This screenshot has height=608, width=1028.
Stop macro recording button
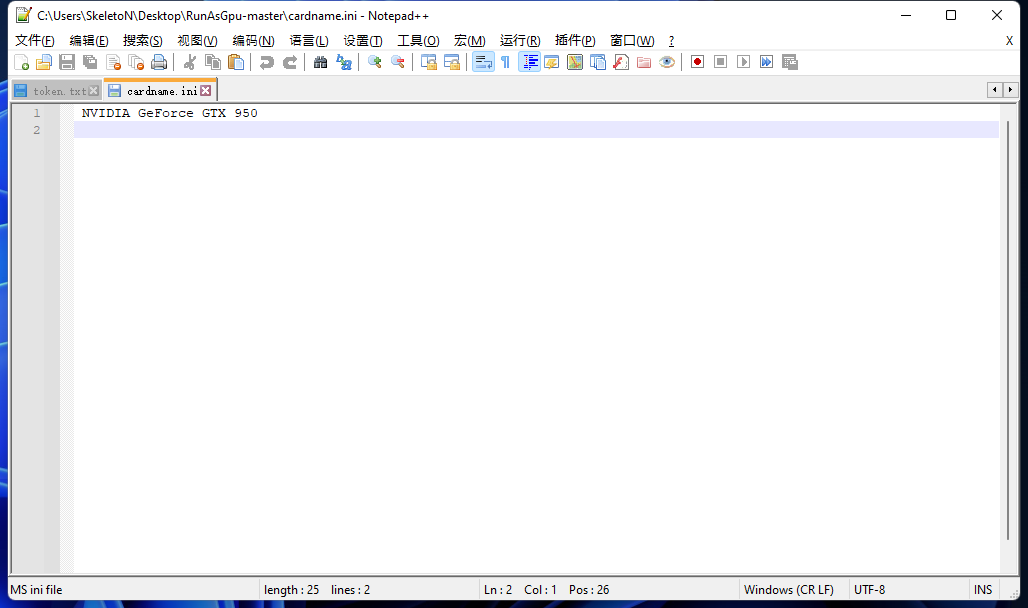[x=720, y=62]
